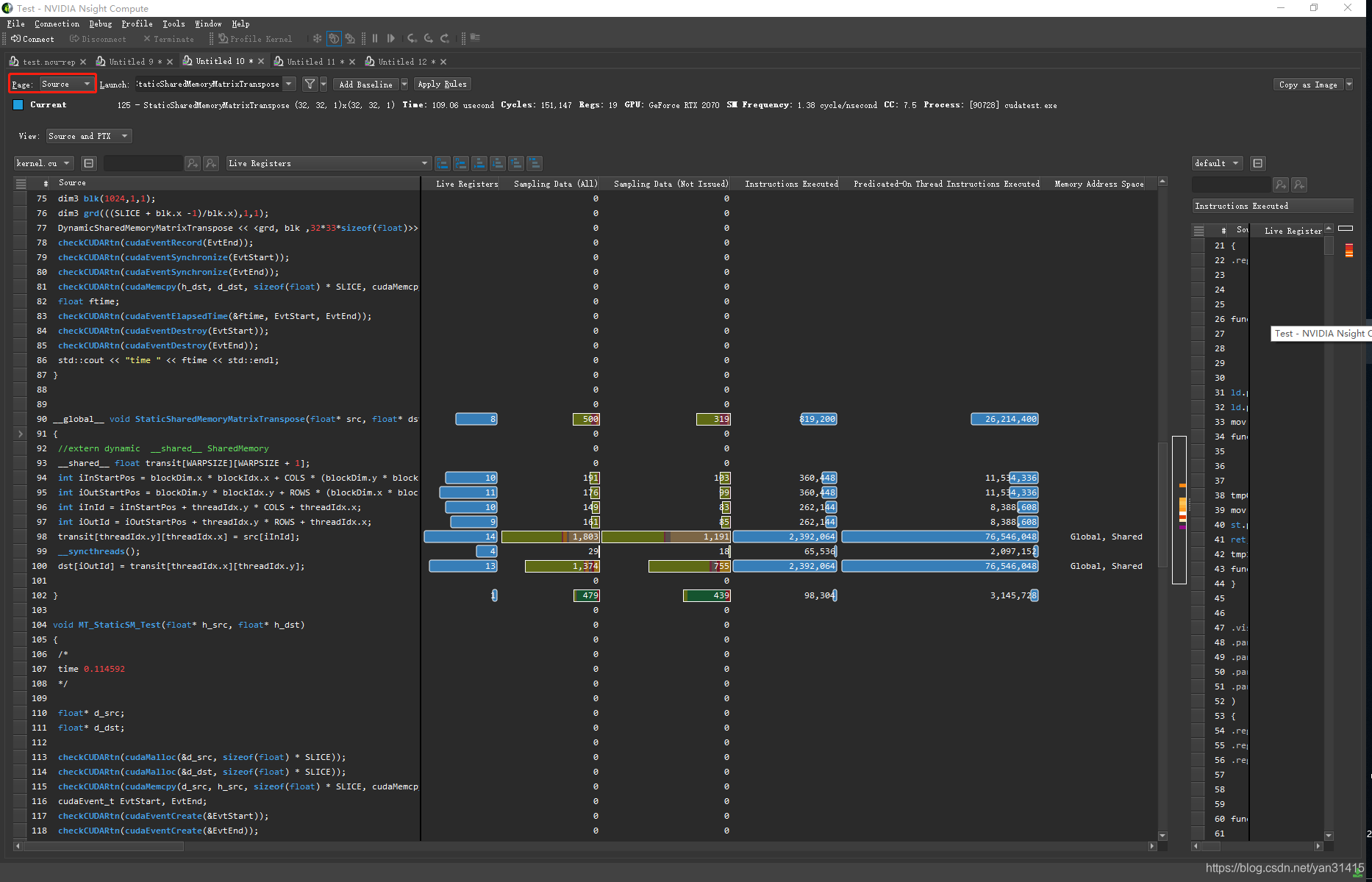Click the Apply Rules button
Image resolution: width=1372 pixels, height=882 pixels.
coord(442,83)
